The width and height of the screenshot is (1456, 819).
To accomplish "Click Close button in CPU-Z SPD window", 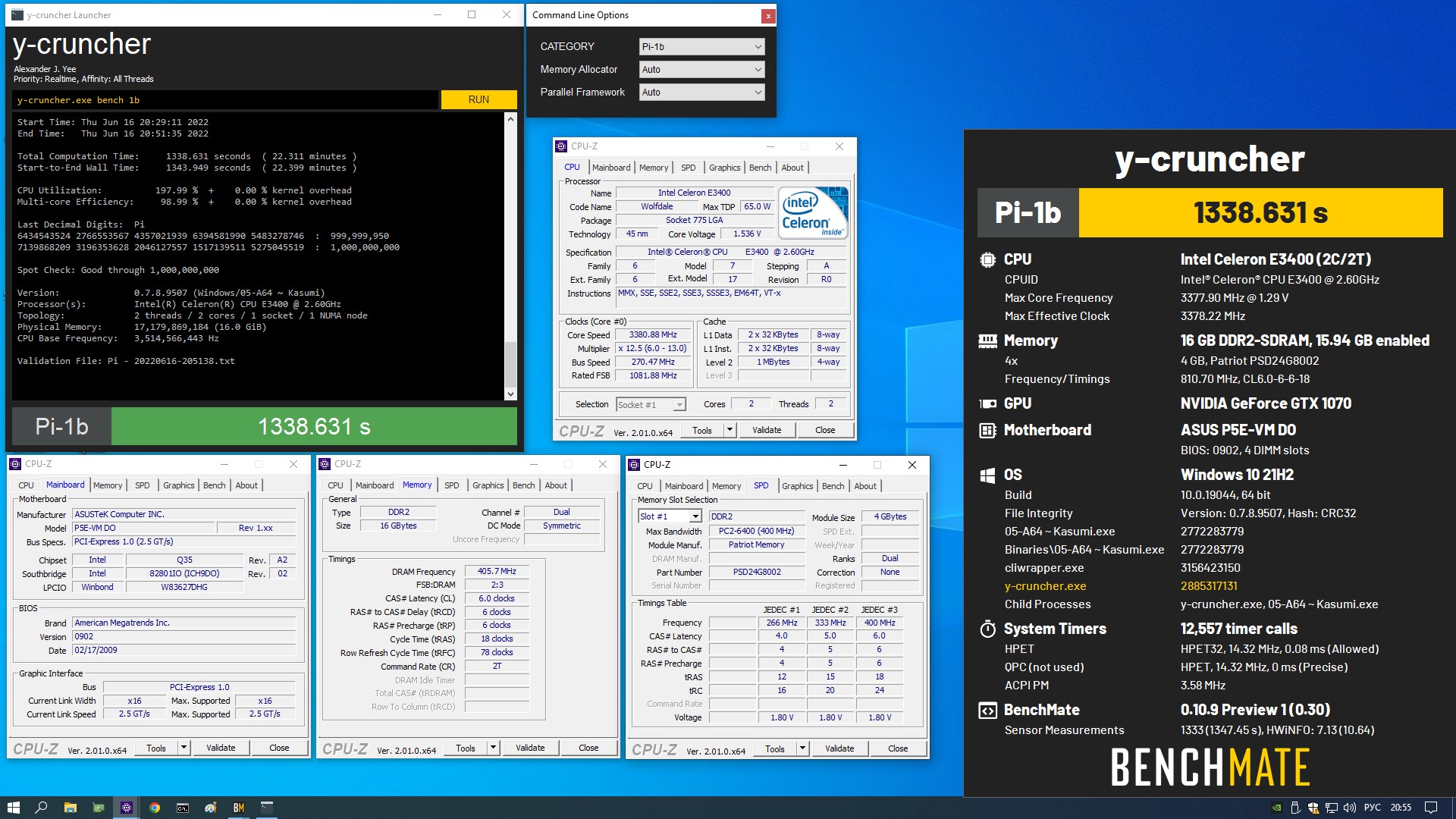I will click(898, 748).
